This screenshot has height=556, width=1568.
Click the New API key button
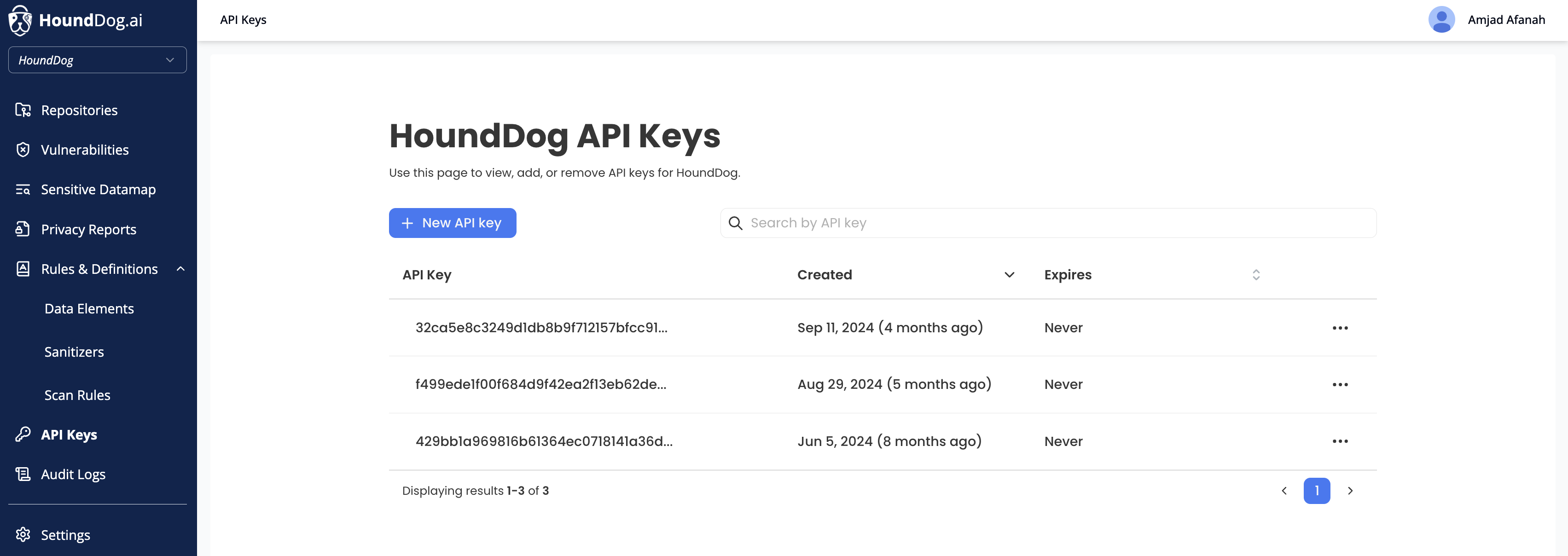click(452, 223)
